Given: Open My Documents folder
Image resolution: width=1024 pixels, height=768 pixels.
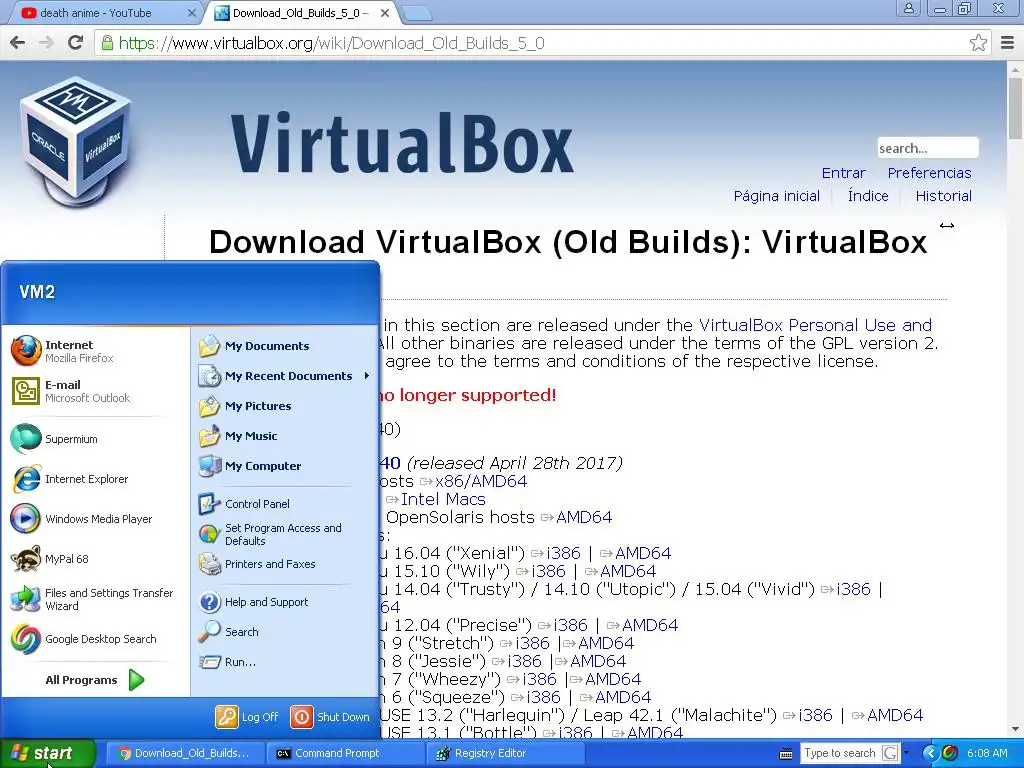Looking at the screenshot, I should click(254, 345).
